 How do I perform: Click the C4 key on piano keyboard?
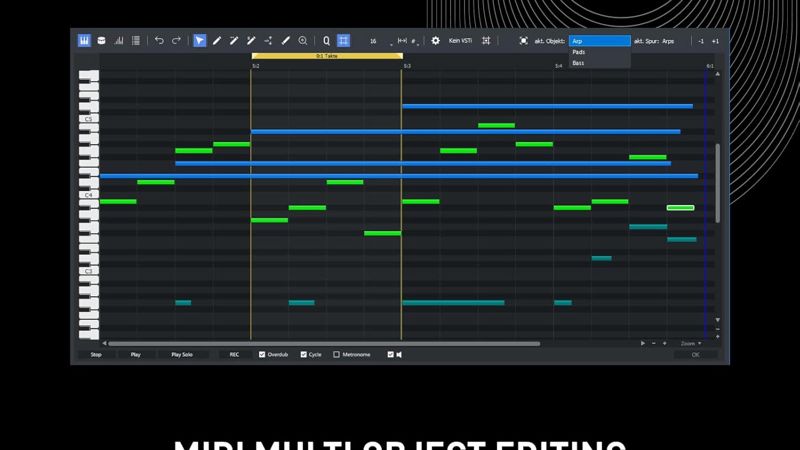(x=89, y=195)
